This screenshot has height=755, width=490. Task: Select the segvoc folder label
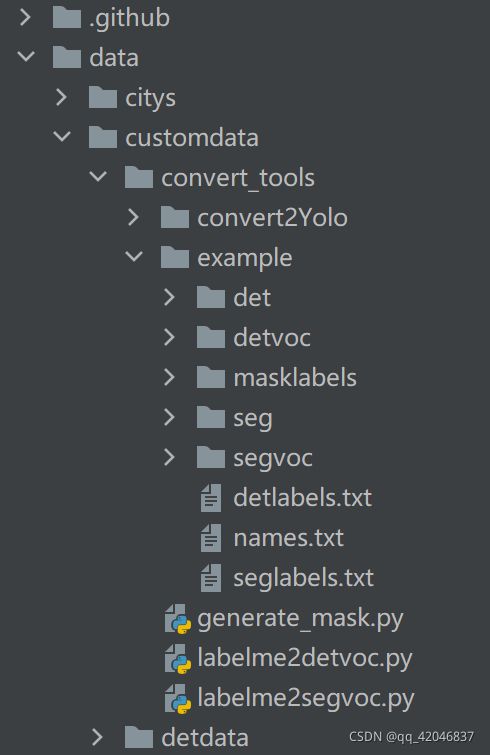[273, 458]
